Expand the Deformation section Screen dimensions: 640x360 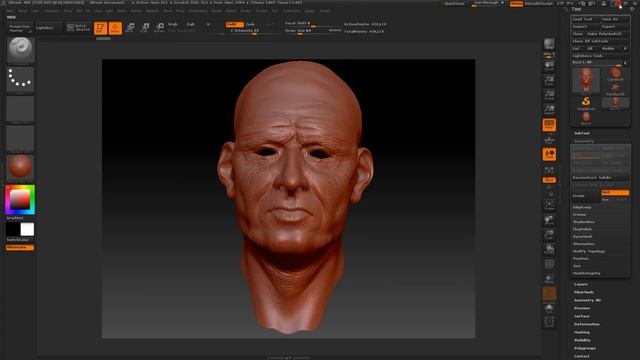pyautogui.click(x=587, y=324)
